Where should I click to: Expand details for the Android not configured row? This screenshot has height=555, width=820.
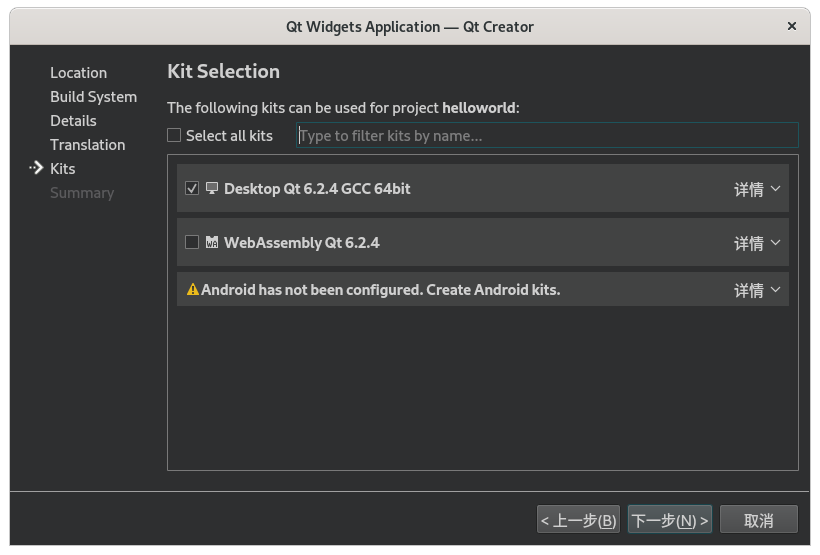click(757, 290)
